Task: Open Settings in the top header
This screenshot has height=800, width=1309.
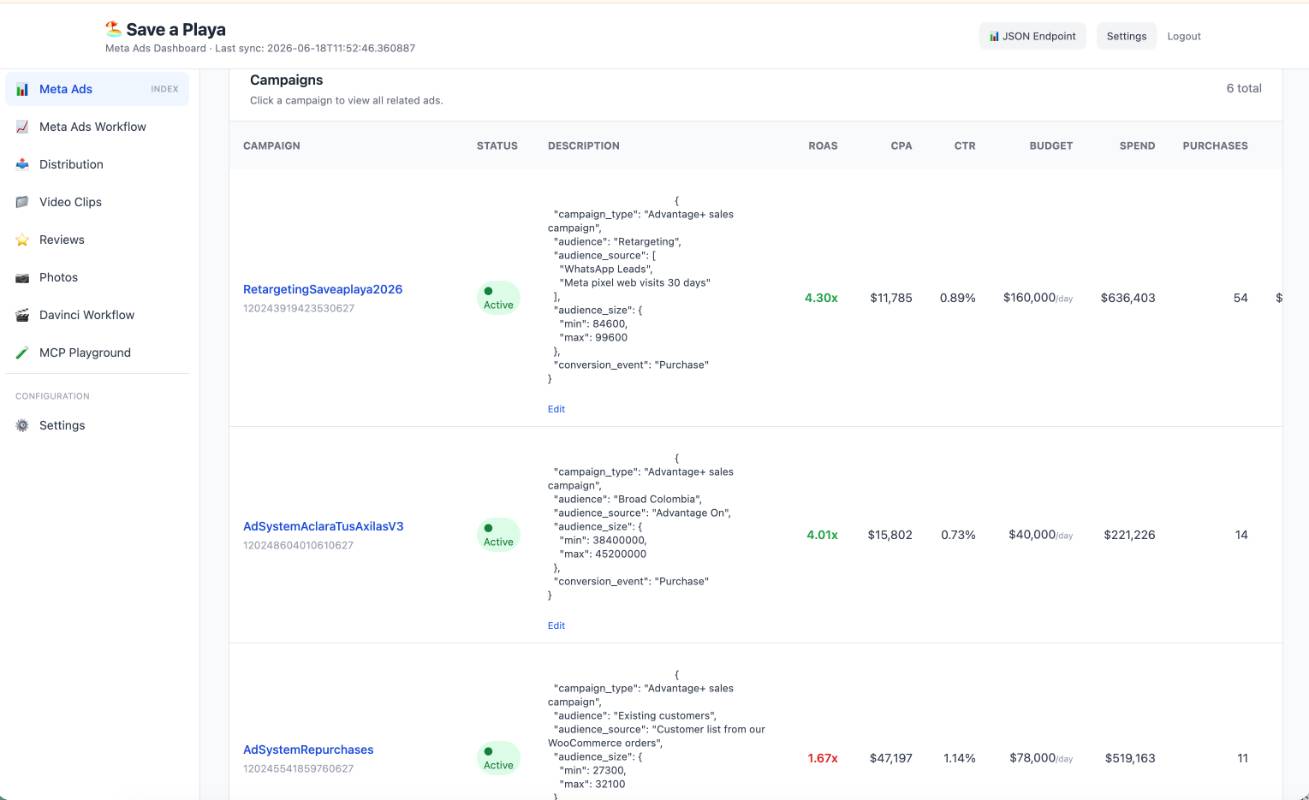Action: click(x=1126, y=36)
